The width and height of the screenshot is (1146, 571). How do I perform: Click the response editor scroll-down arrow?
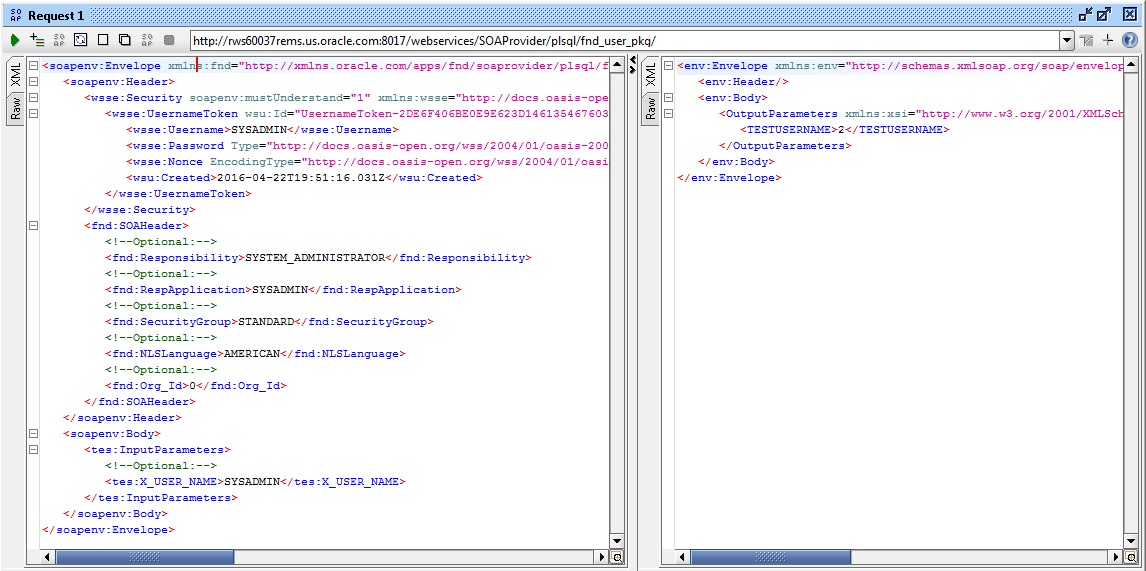(1131, 540)
